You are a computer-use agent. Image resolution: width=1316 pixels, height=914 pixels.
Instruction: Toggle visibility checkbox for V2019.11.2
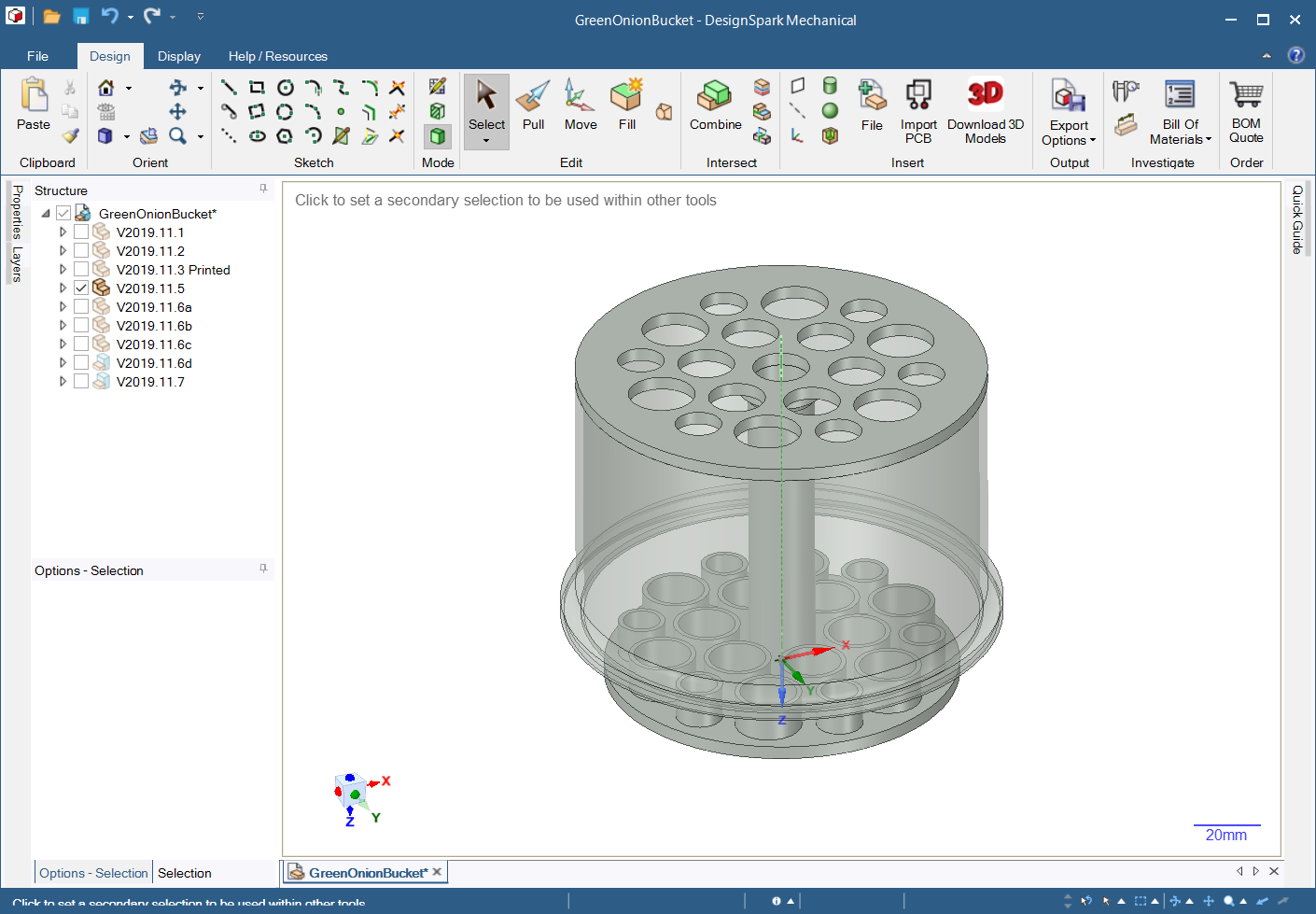tap(81, 250)
